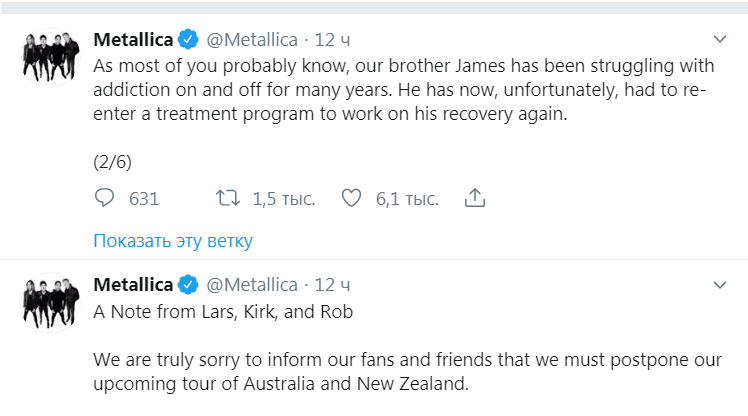Click the 6,1 тыс. likes count
Image resolution: width=748 pixels, height=416 pixels.
407,199
